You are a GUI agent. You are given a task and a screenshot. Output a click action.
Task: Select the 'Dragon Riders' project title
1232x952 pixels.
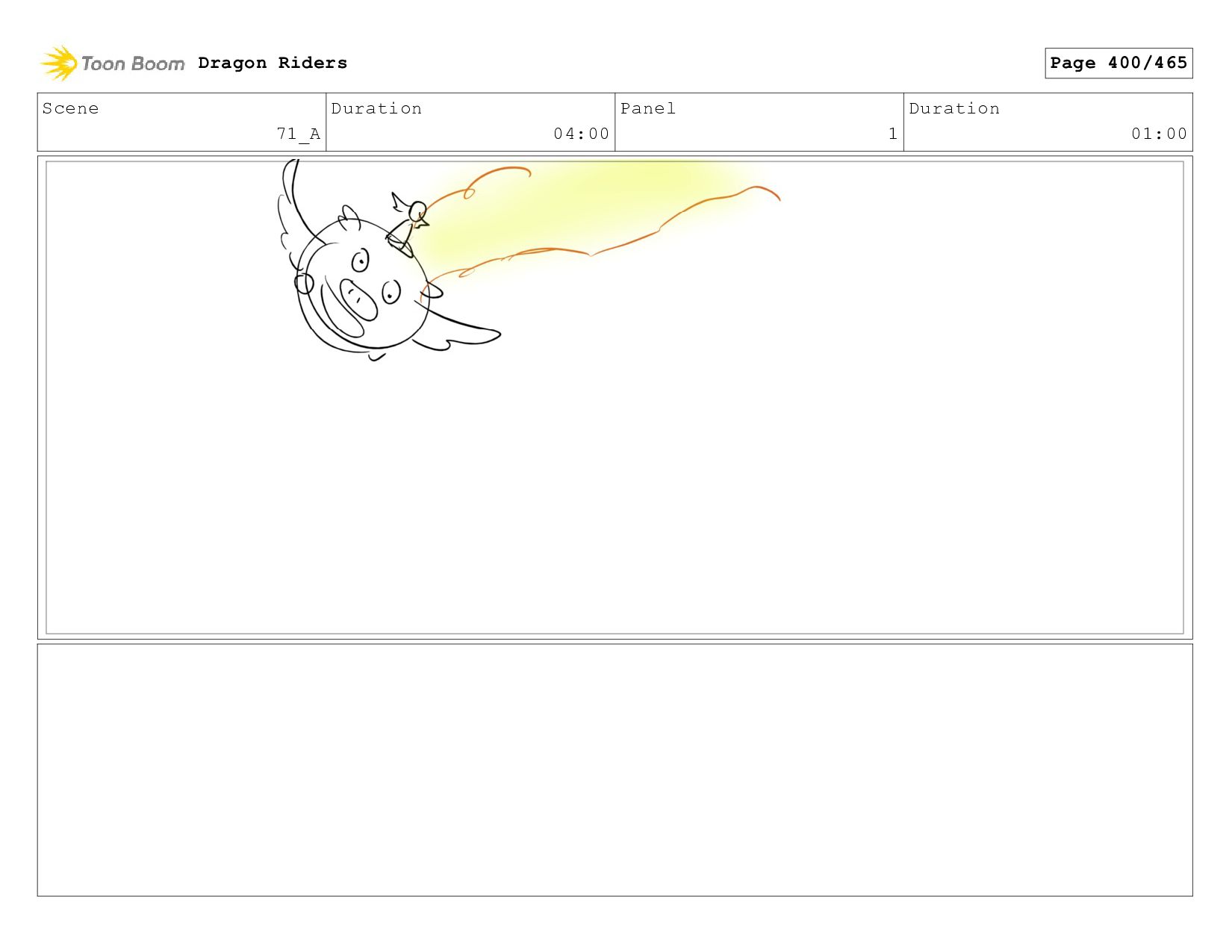click(273, 63)
